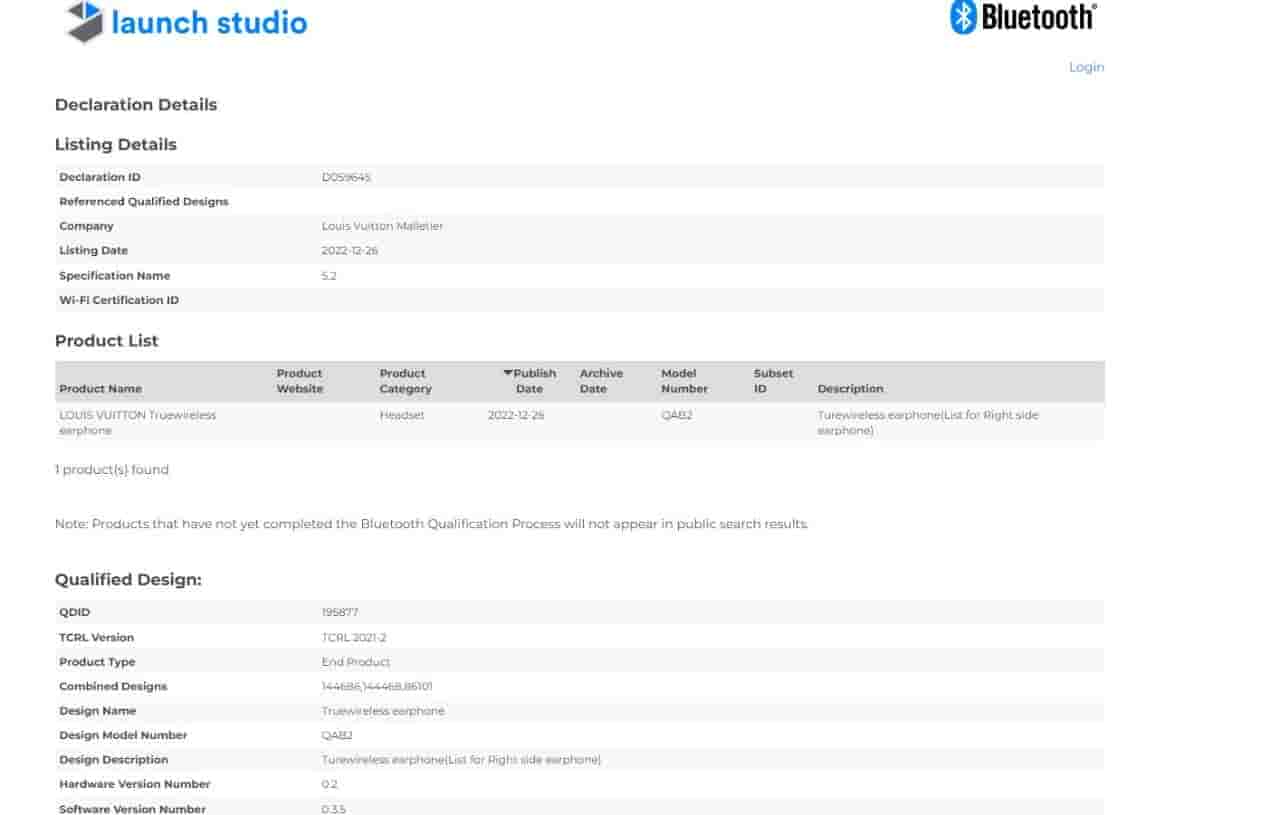Click the Combined Designs numbers value

pos(377,686)
